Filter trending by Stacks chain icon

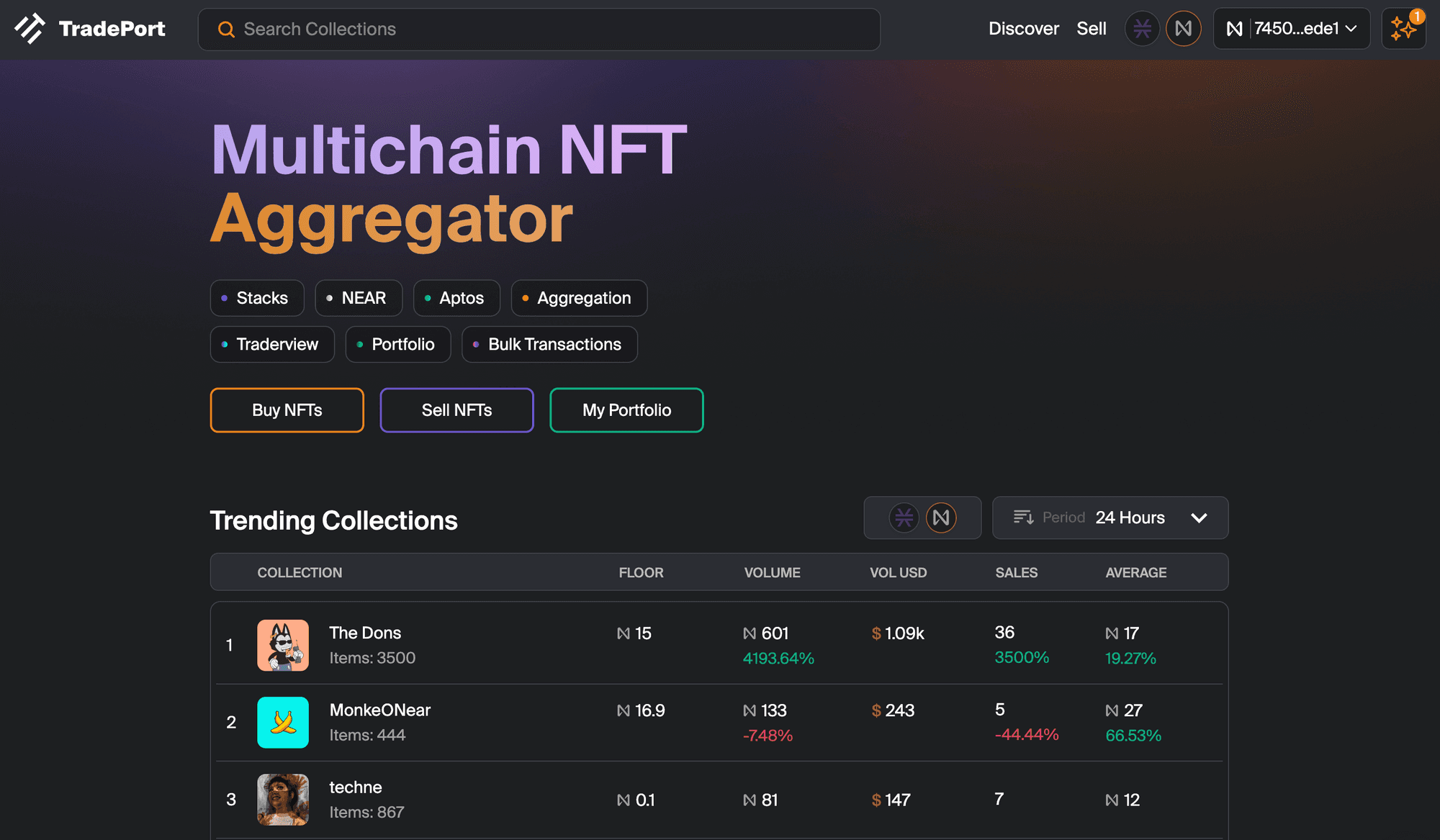[x=904, y=518]
